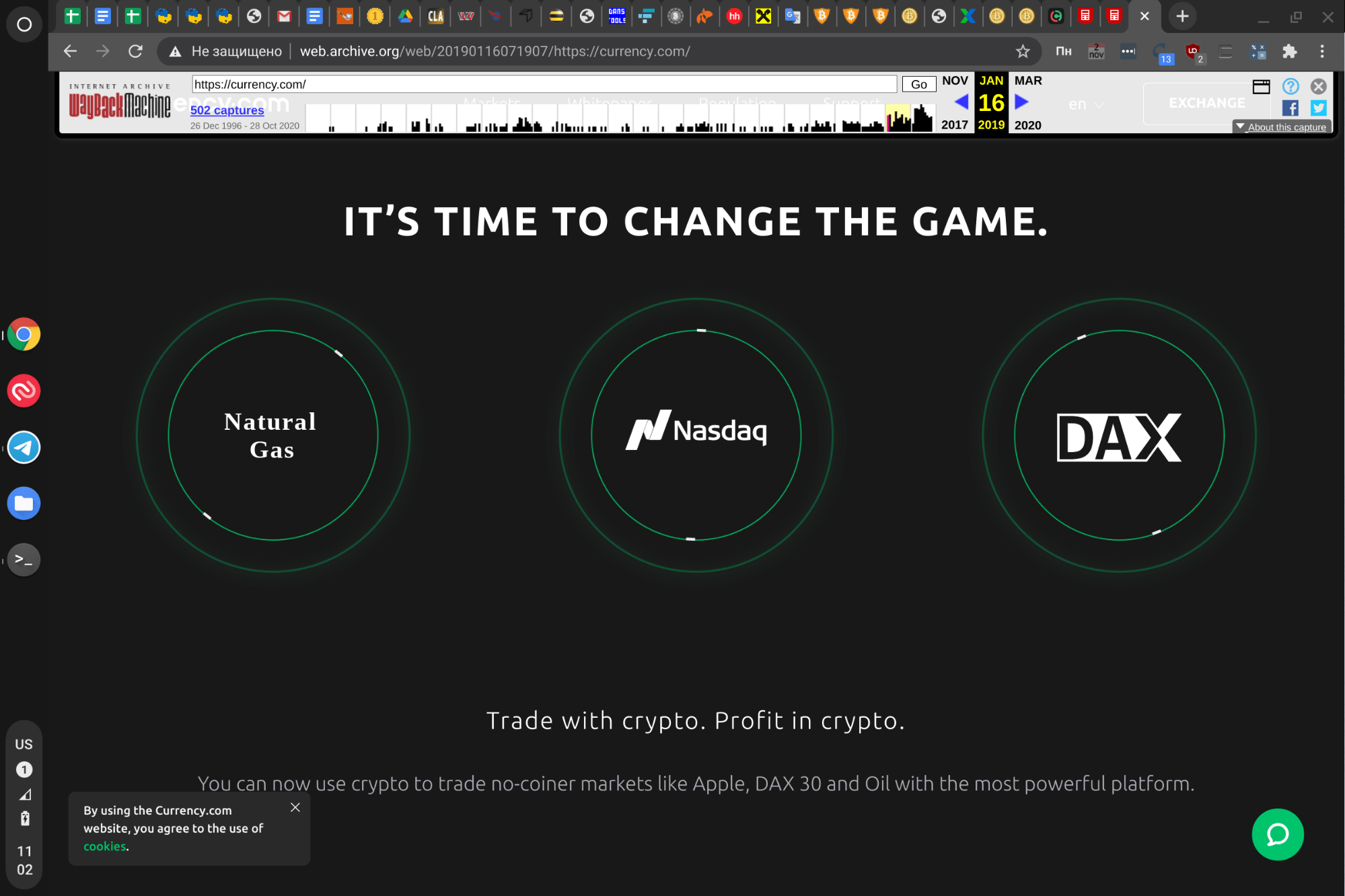
Task: Open Chrome three-dot menu
Action: tap(1322, 51)
